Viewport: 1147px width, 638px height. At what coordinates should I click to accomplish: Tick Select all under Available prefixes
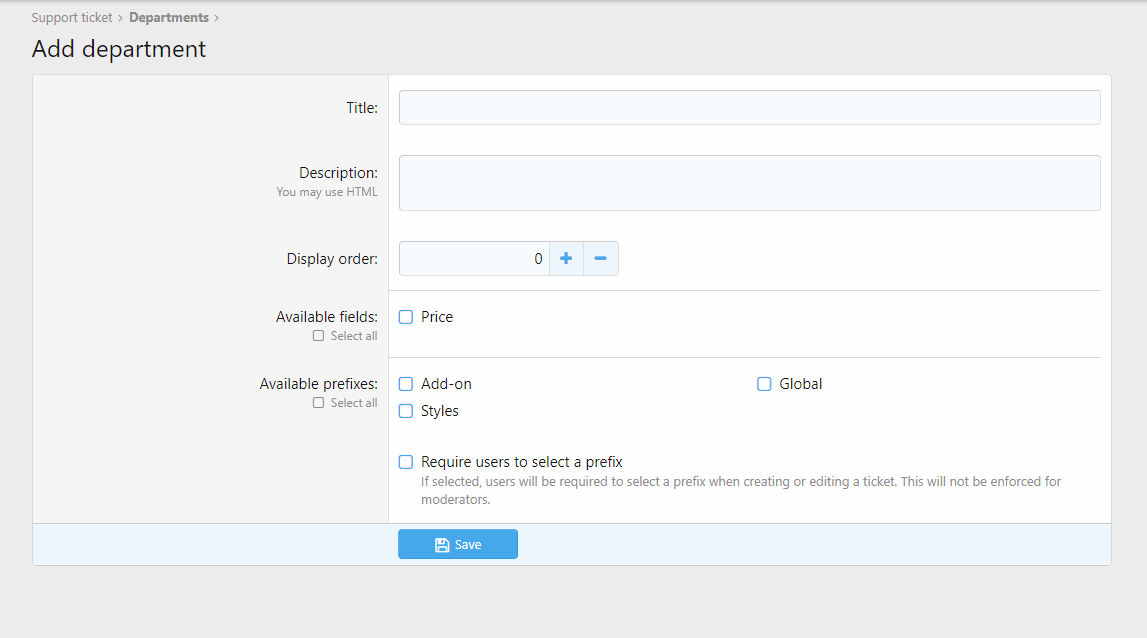click(319, 403)
